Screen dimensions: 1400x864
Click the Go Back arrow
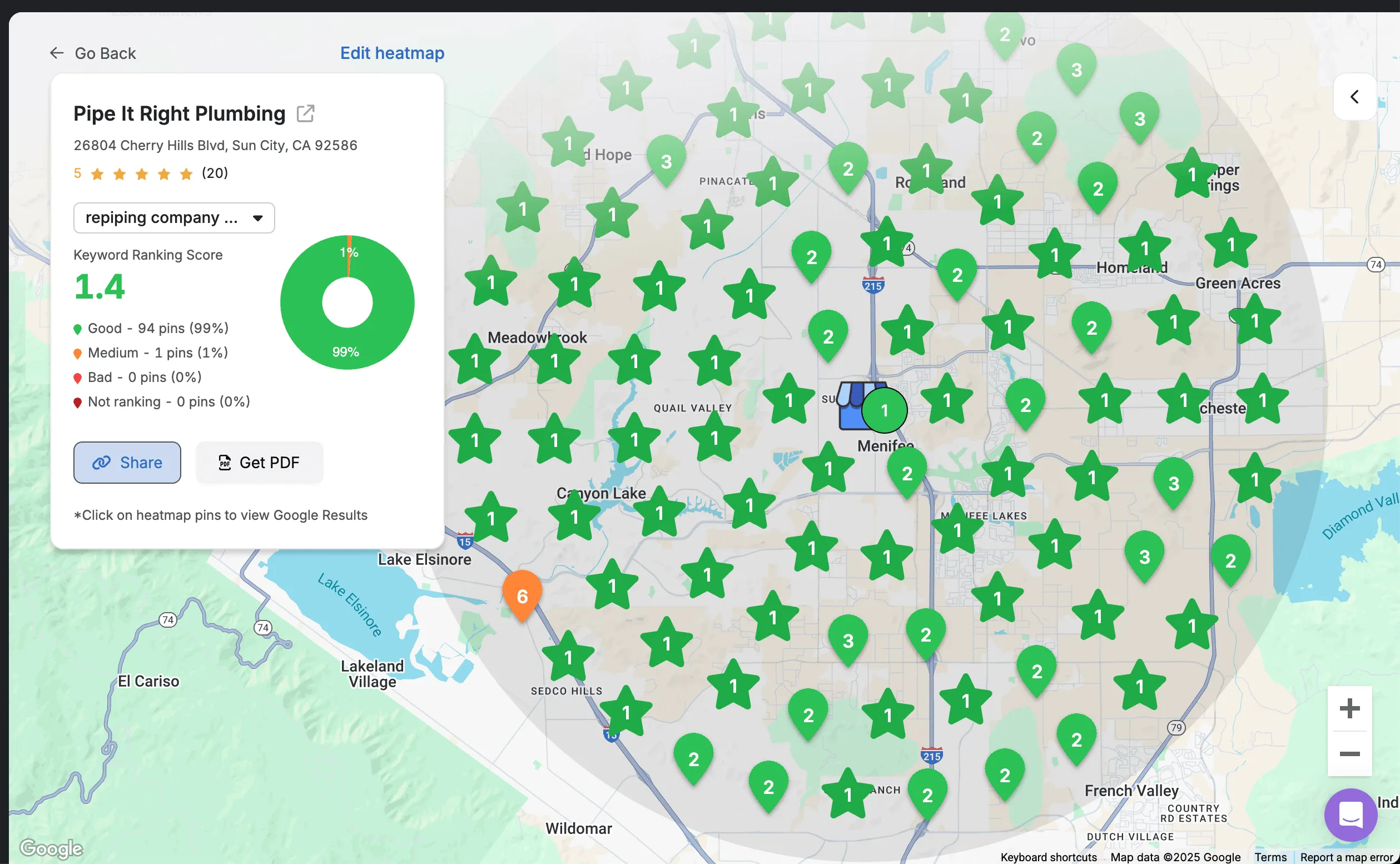pyautogui.click(x=57, y=53)
